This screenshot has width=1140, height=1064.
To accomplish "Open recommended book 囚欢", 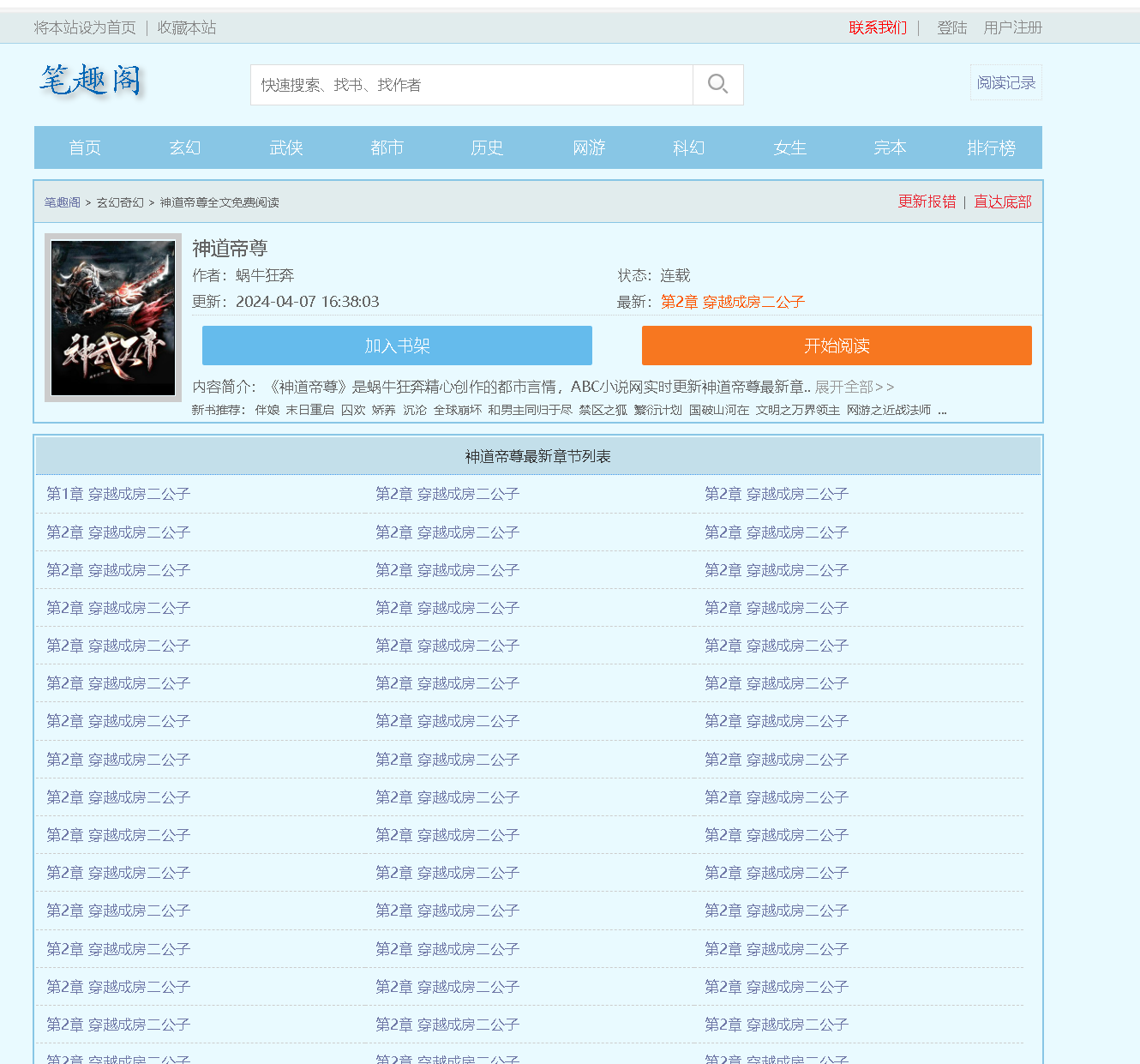I will [353, 410].
